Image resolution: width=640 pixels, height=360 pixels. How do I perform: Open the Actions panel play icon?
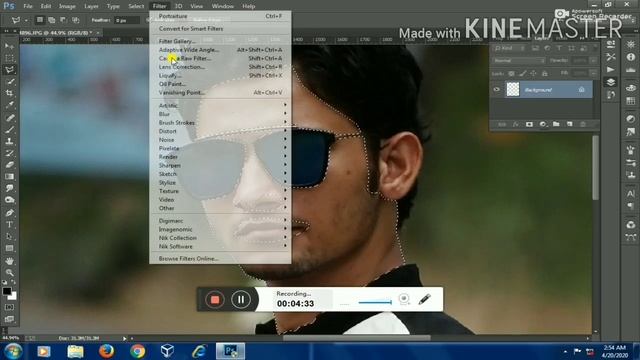click(611, 69)
